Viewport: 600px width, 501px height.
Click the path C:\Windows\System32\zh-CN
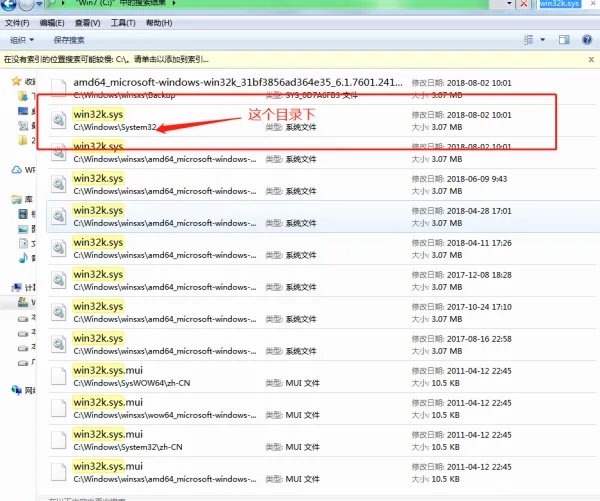click(x=128, y=447)
